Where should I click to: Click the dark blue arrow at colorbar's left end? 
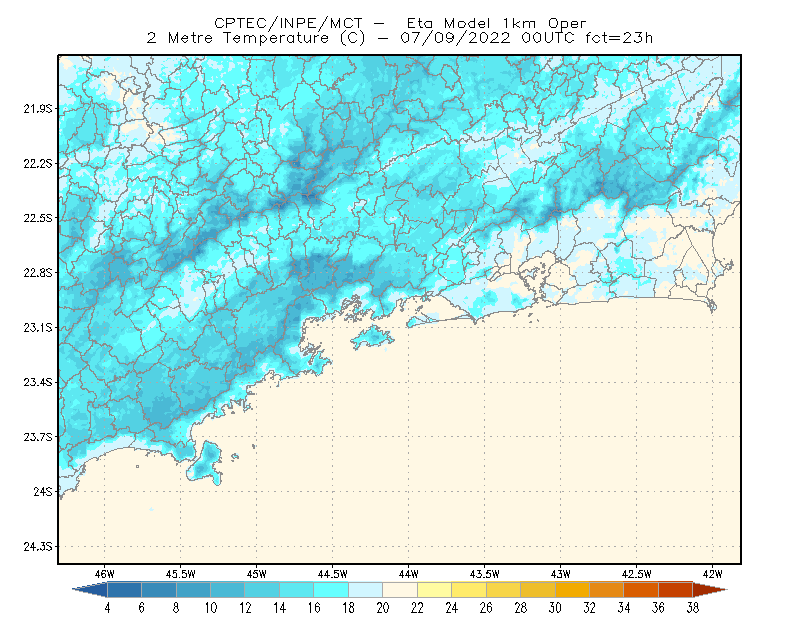(91, 590)
